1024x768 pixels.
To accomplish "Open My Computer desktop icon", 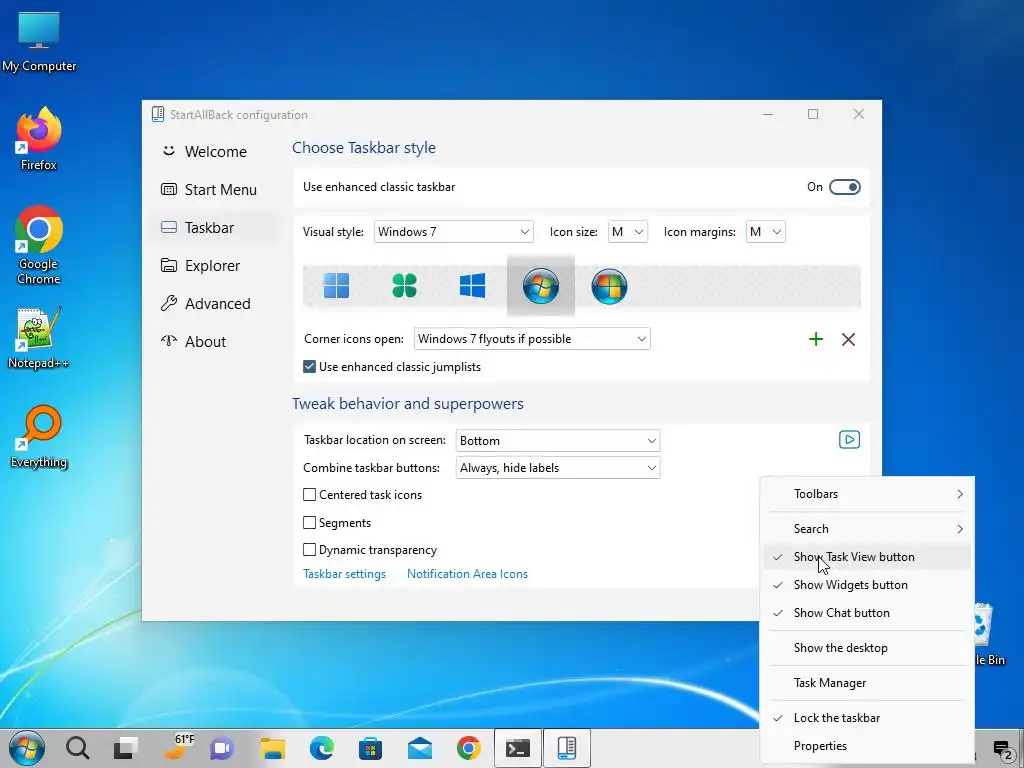I will pyautogui.click(x=39, y=41).
